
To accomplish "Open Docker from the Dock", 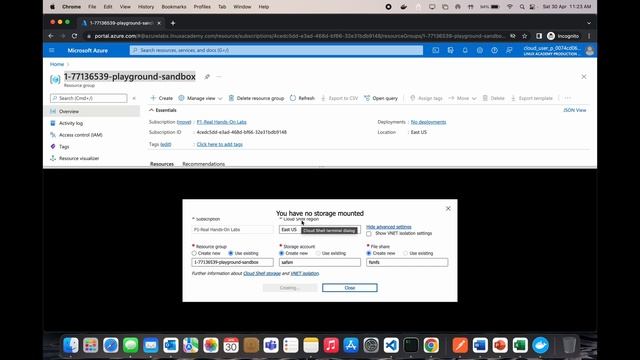I will (540, 345).
